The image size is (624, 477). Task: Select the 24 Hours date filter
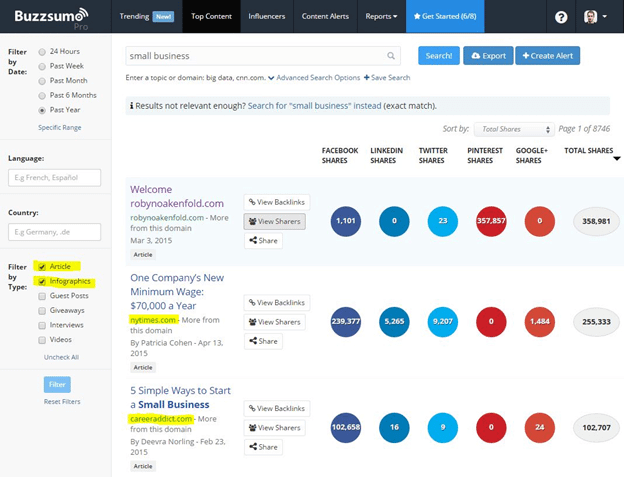(42, 52)
